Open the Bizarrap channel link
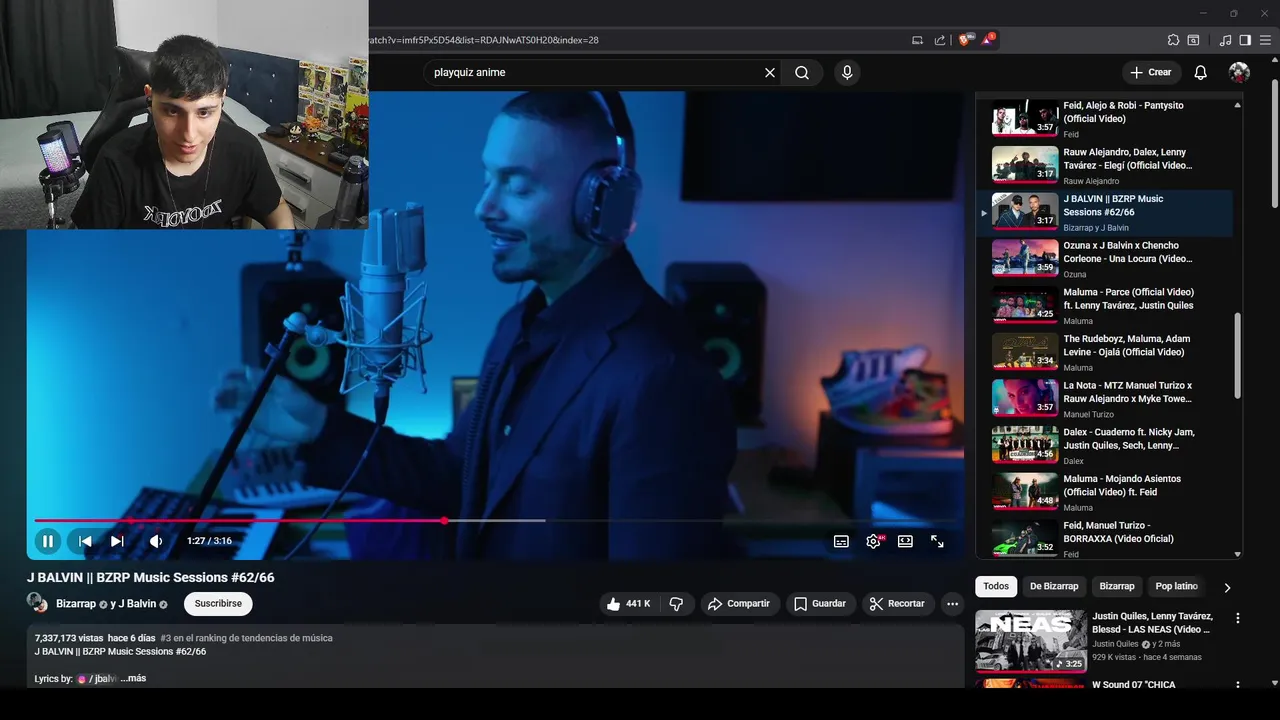Image resolution: width=1280 pixels, height=720 pixels. click(x=76, y=604)
